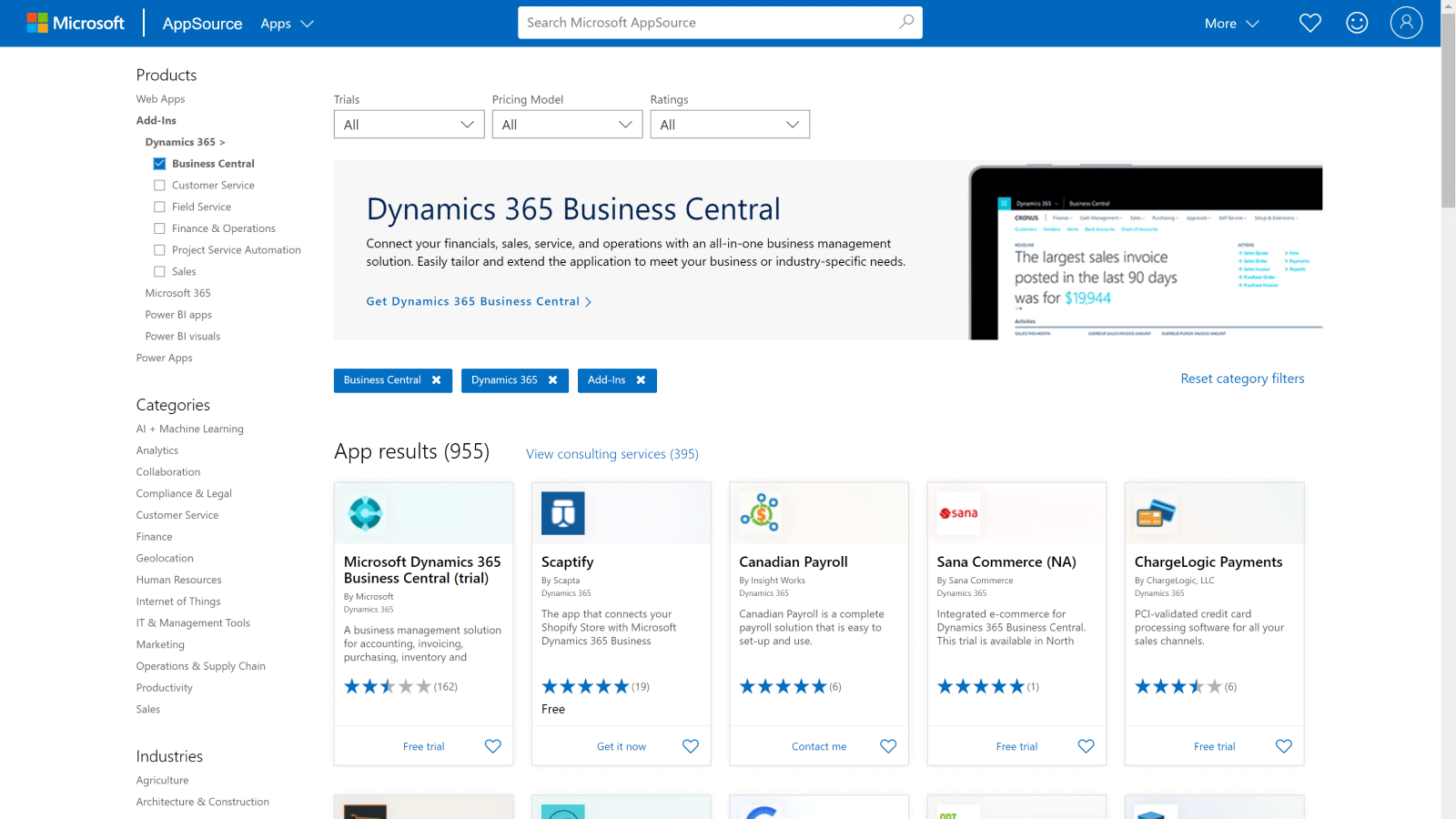Viewport: 1456px width, 819px height.
Task: Open the Pricing Model dropdown
Action: click(567, 124)
